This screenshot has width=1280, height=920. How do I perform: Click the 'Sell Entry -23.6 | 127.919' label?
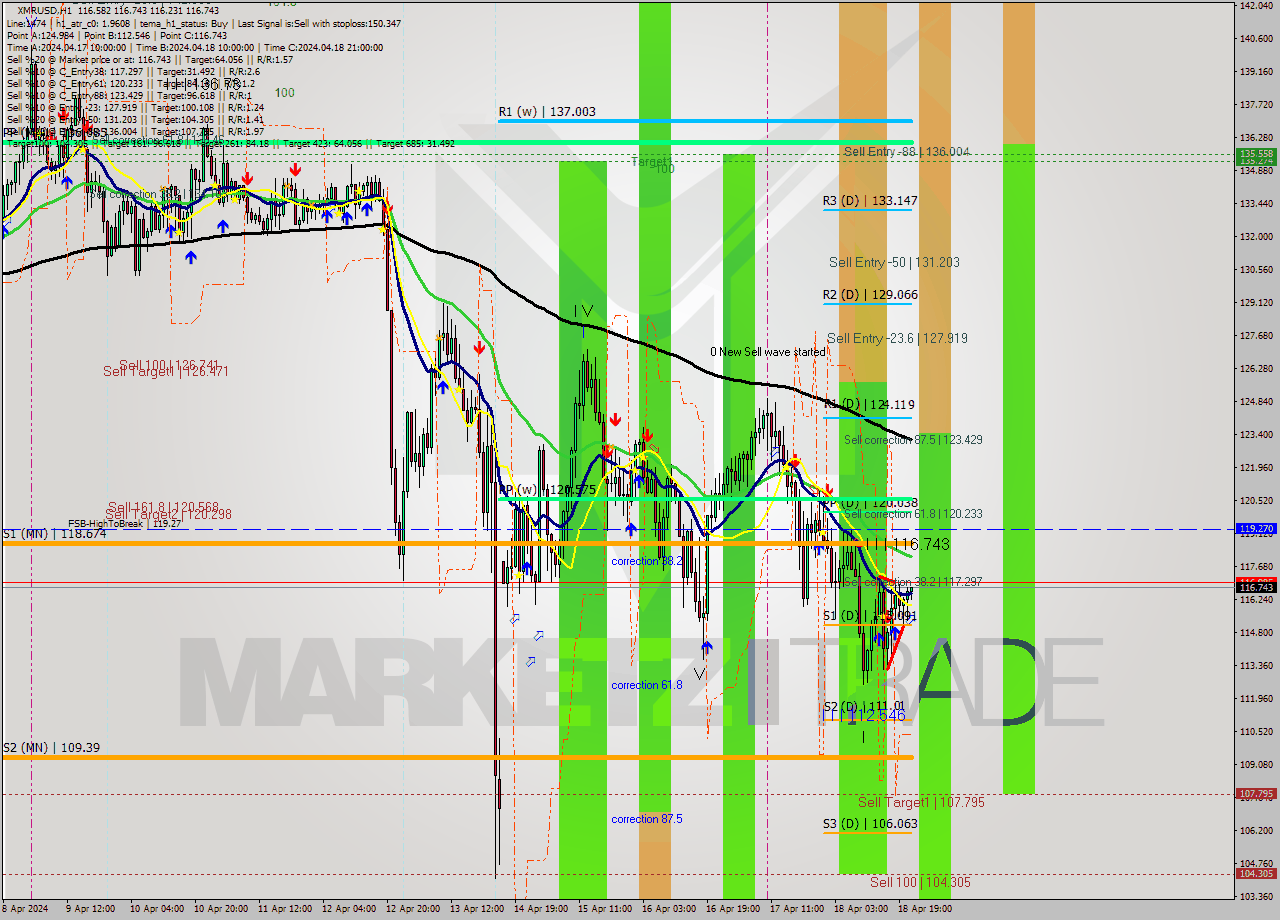(x=897, y=339)
